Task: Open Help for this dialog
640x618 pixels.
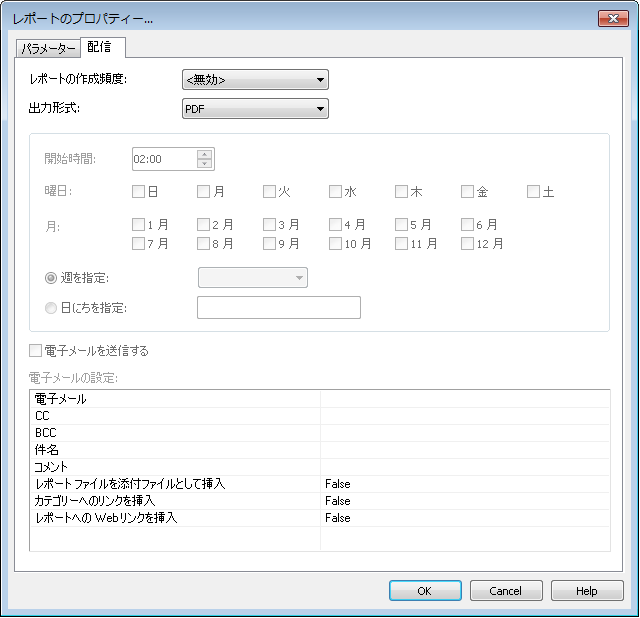Action: (587, 591)
